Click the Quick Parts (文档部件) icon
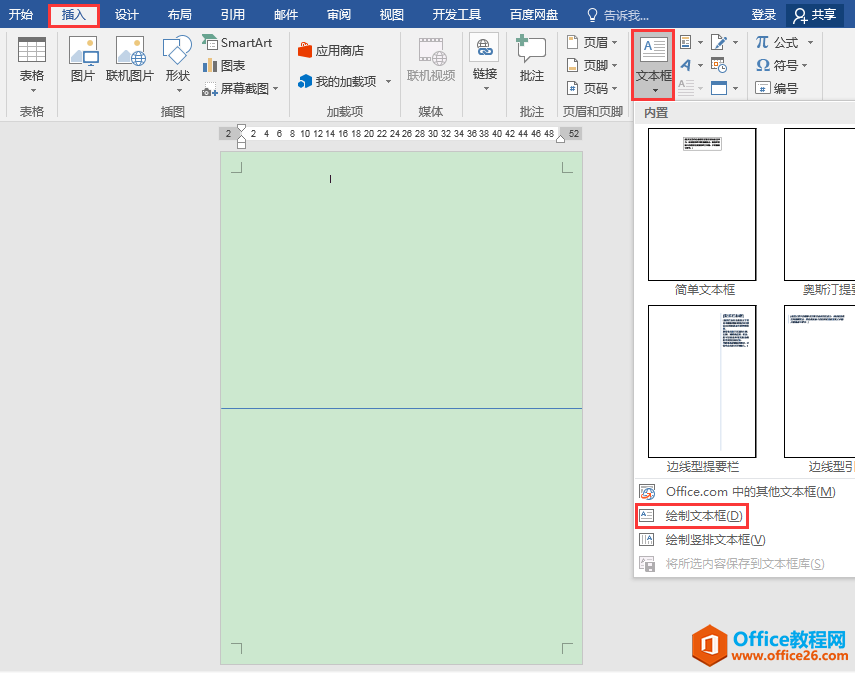 pyautogui.click(x=686, y=42)
